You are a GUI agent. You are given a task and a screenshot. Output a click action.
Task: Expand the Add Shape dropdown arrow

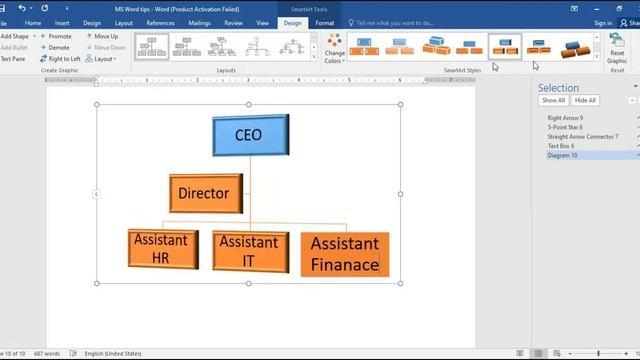(34, 36)
